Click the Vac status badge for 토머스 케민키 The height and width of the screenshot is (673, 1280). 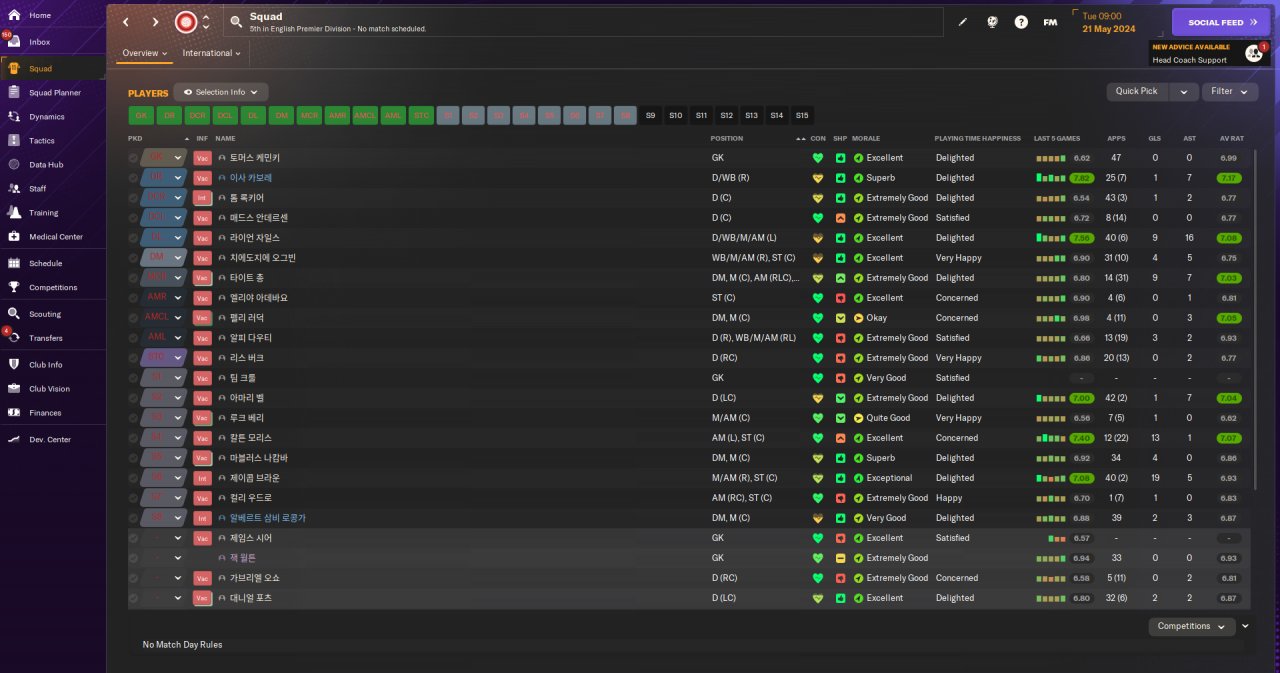point(202,158)
